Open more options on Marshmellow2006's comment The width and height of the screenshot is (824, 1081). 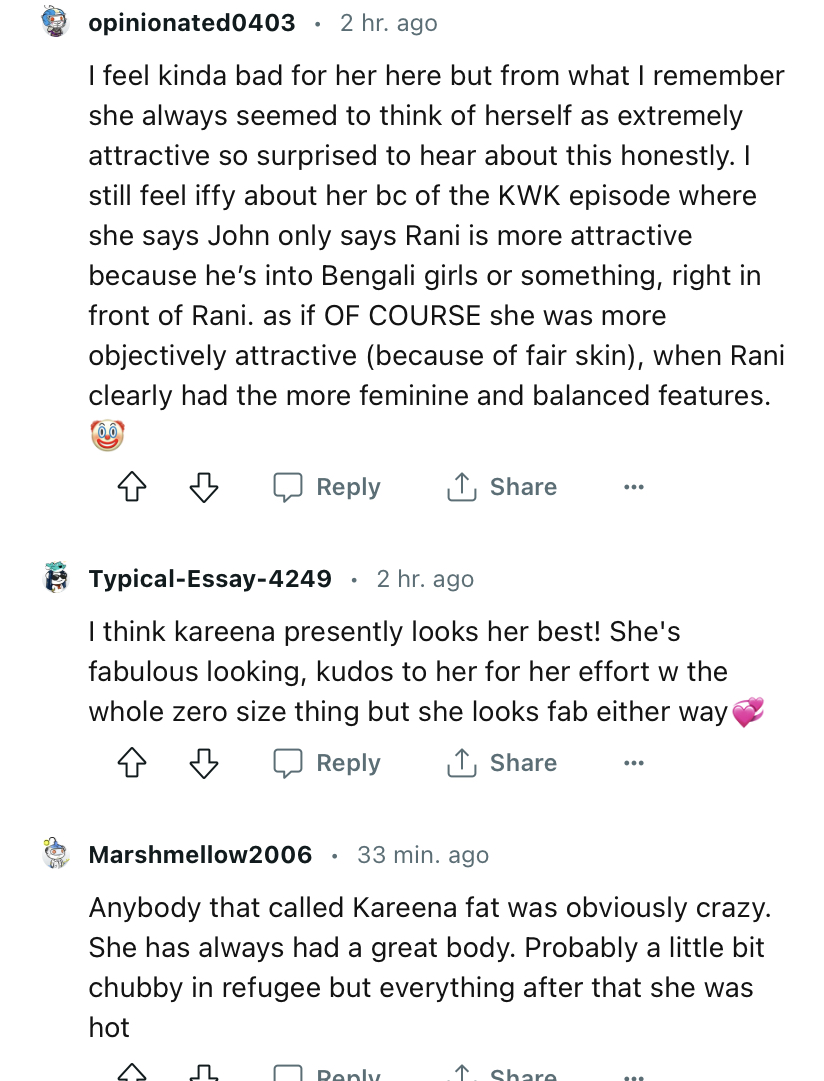click(633, 1075)
